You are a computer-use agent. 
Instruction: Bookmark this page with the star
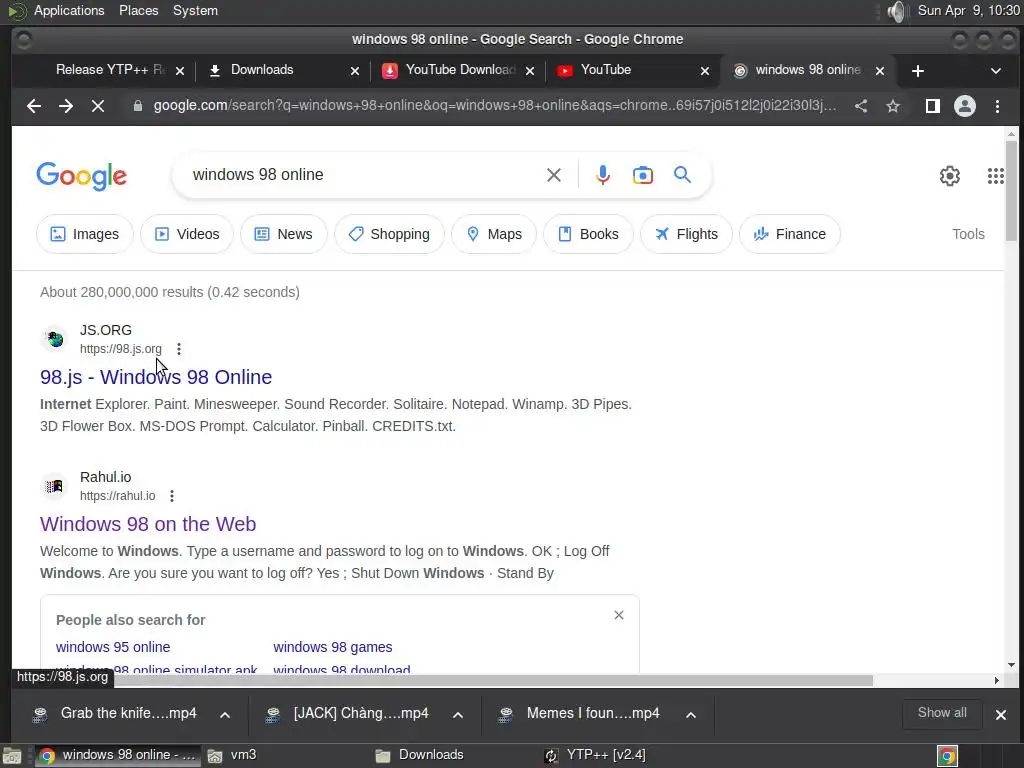point(893,106)
